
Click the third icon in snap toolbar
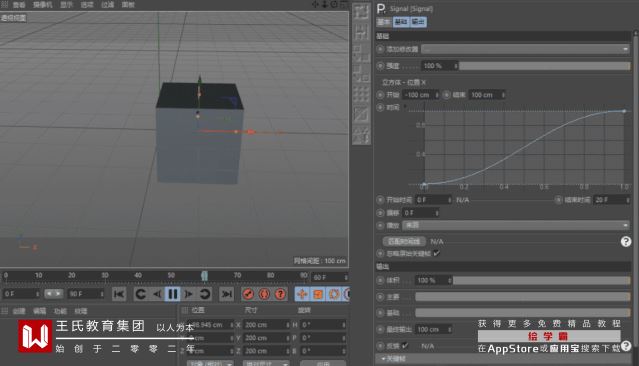pos(361,53)
